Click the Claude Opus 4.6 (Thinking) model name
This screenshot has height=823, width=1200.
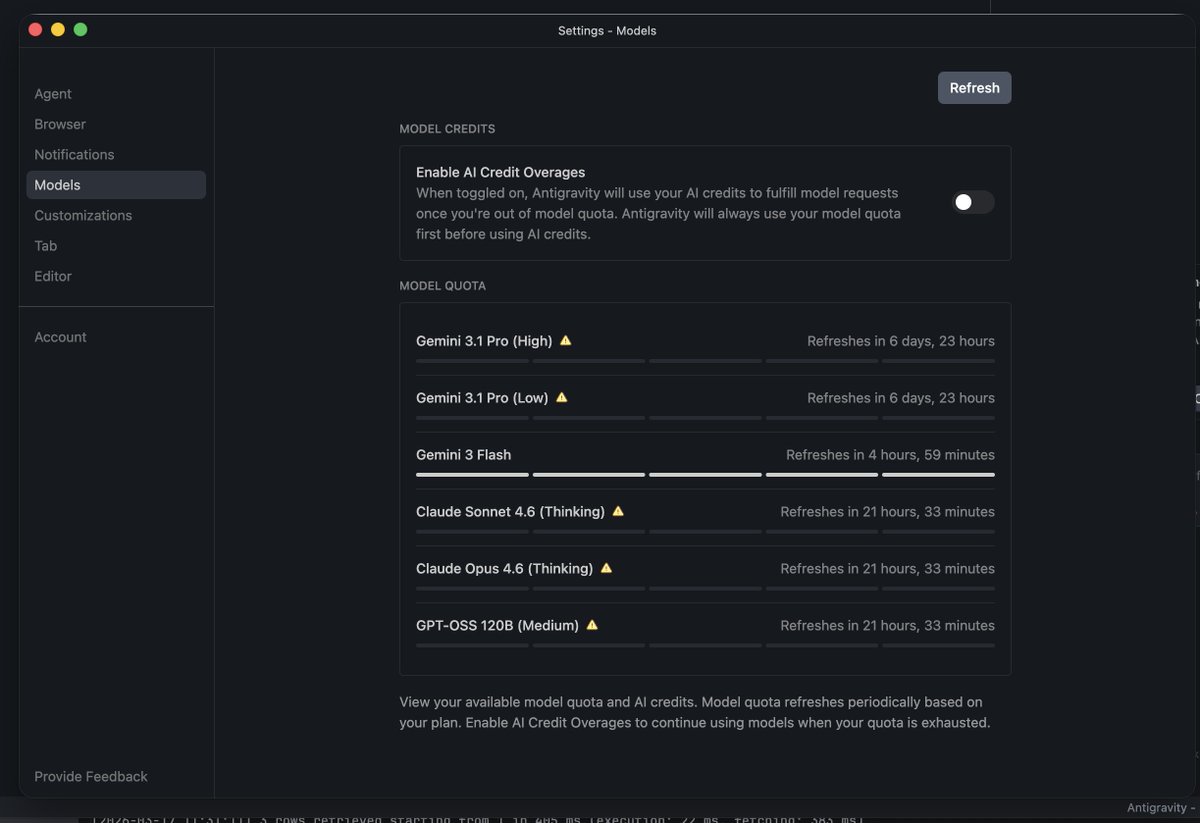coord(504,569)
